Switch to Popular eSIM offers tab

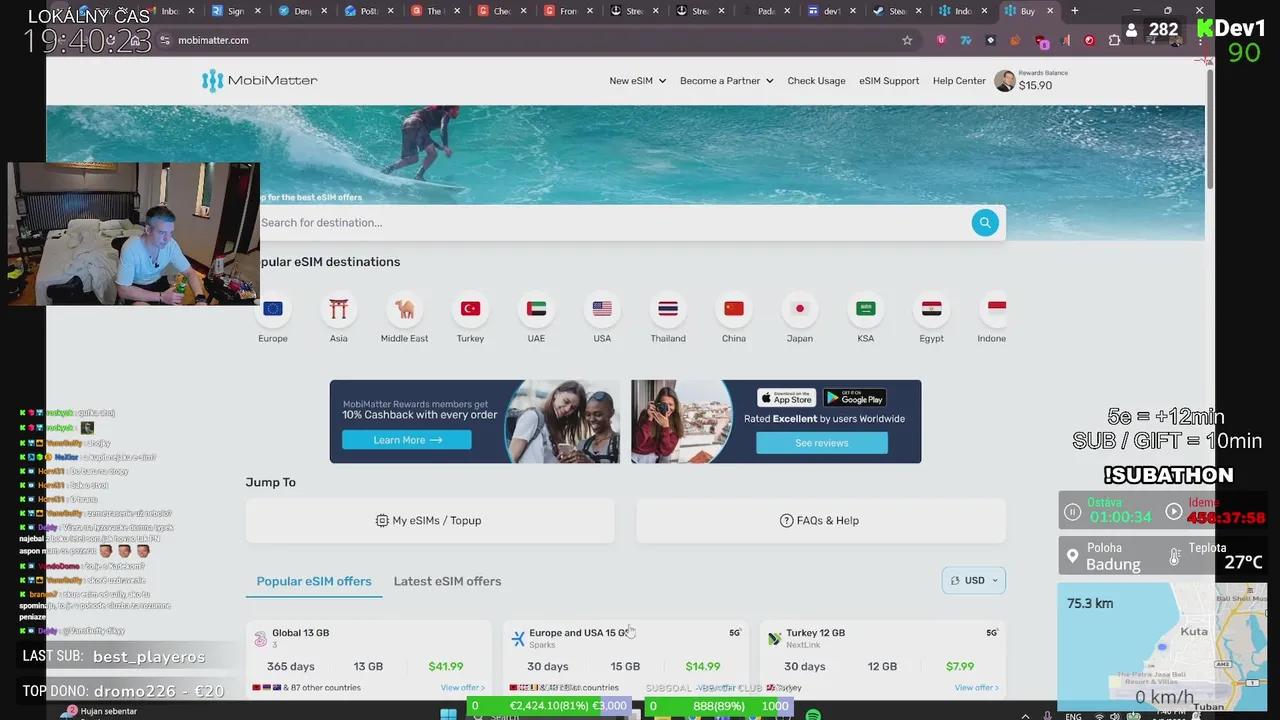pos(314,581)
